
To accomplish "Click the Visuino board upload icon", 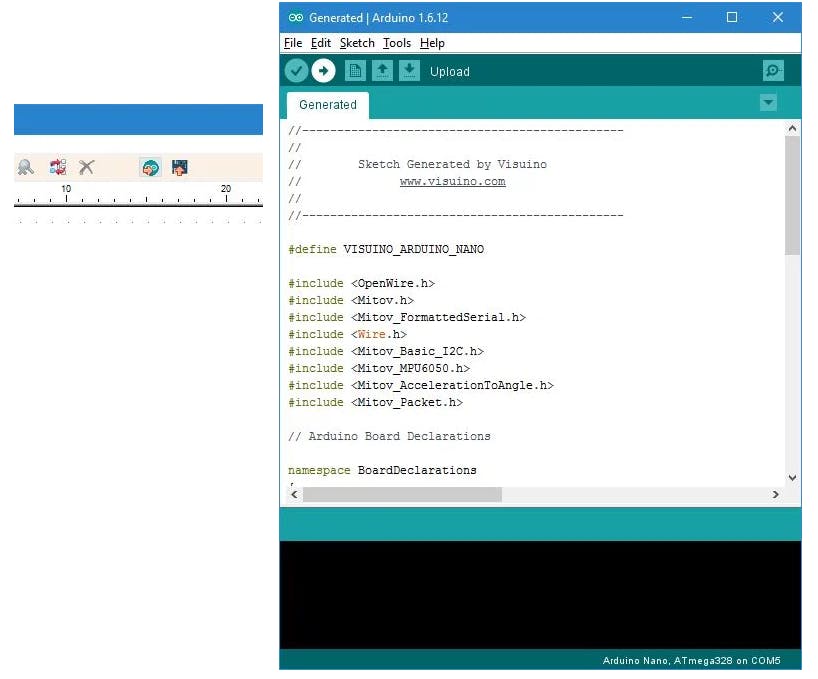I will pos(179,167).
